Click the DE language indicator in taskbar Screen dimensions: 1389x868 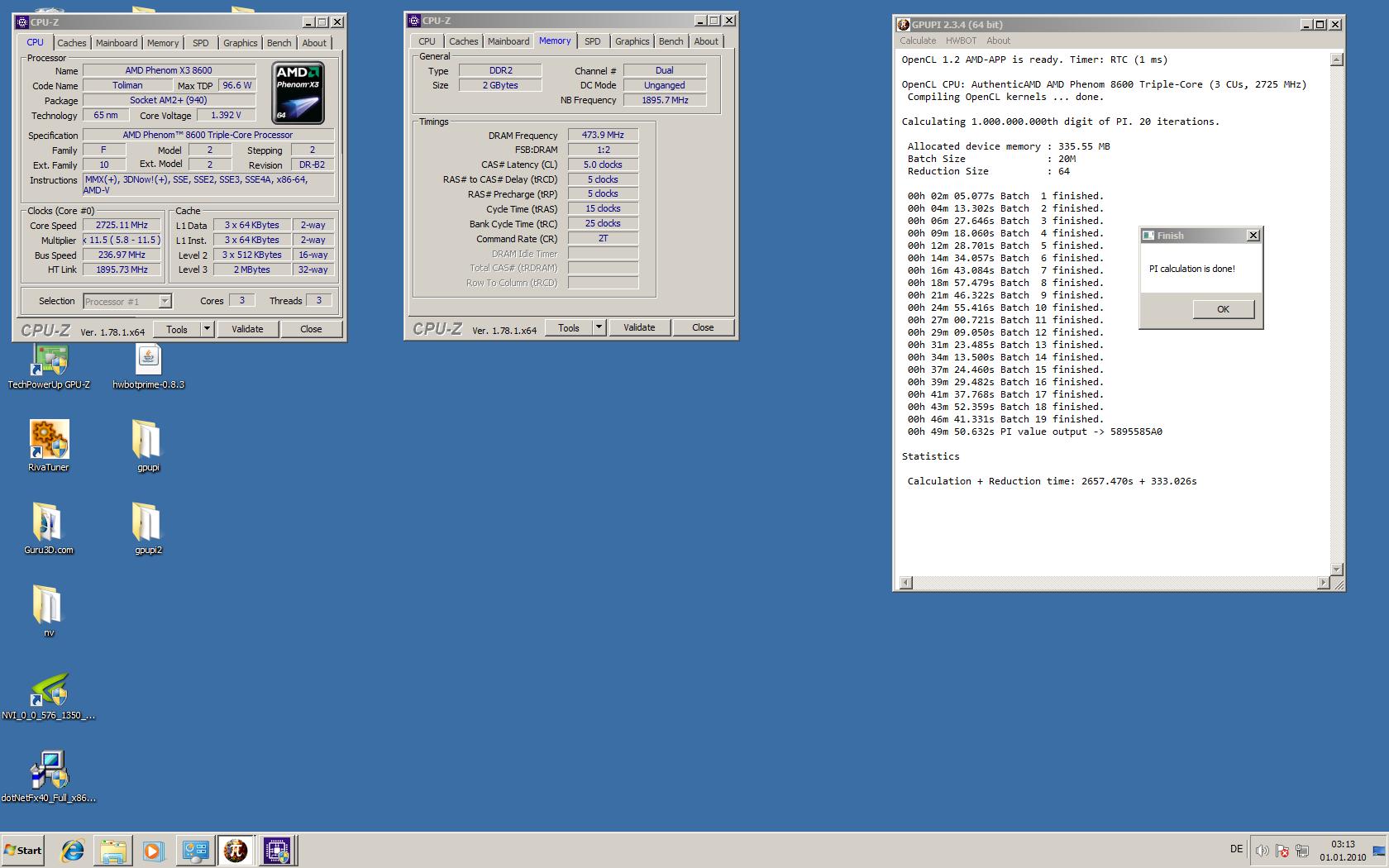point(1236,849)
